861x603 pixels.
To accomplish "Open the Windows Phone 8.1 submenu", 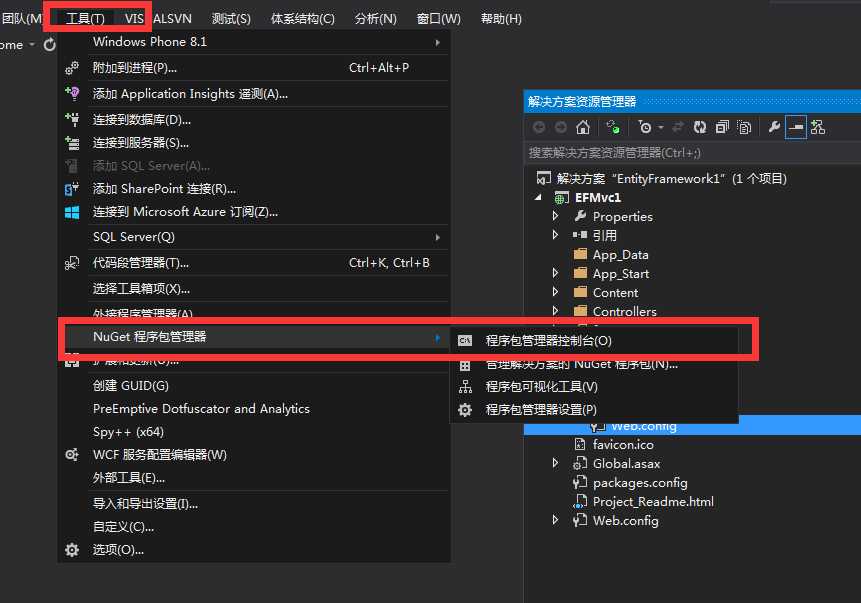I will pyautogui.click(x=254, y=42).
